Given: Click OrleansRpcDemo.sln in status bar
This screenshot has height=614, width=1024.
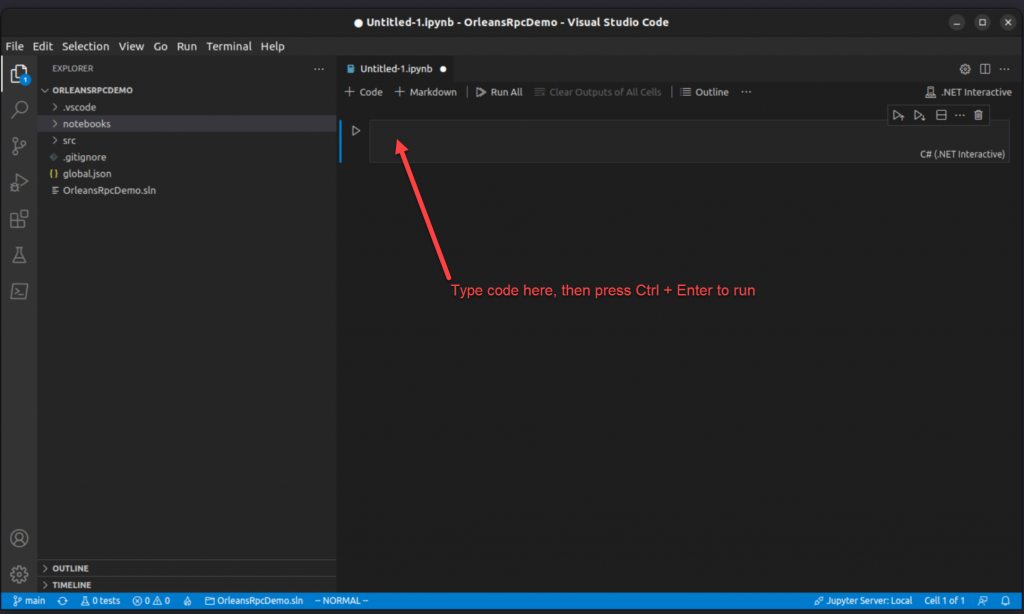Looking at the screenshot, I should [x=253, y=601].
